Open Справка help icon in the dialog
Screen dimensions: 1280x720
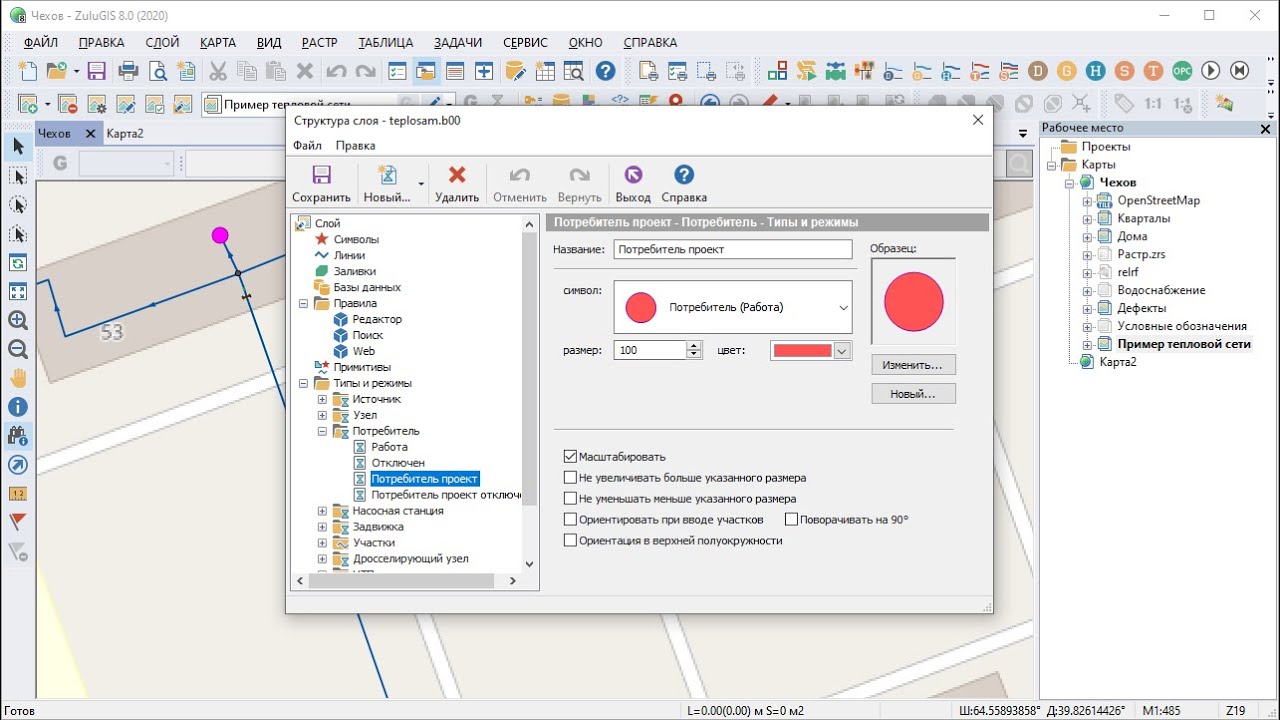[x=684, y=175]
